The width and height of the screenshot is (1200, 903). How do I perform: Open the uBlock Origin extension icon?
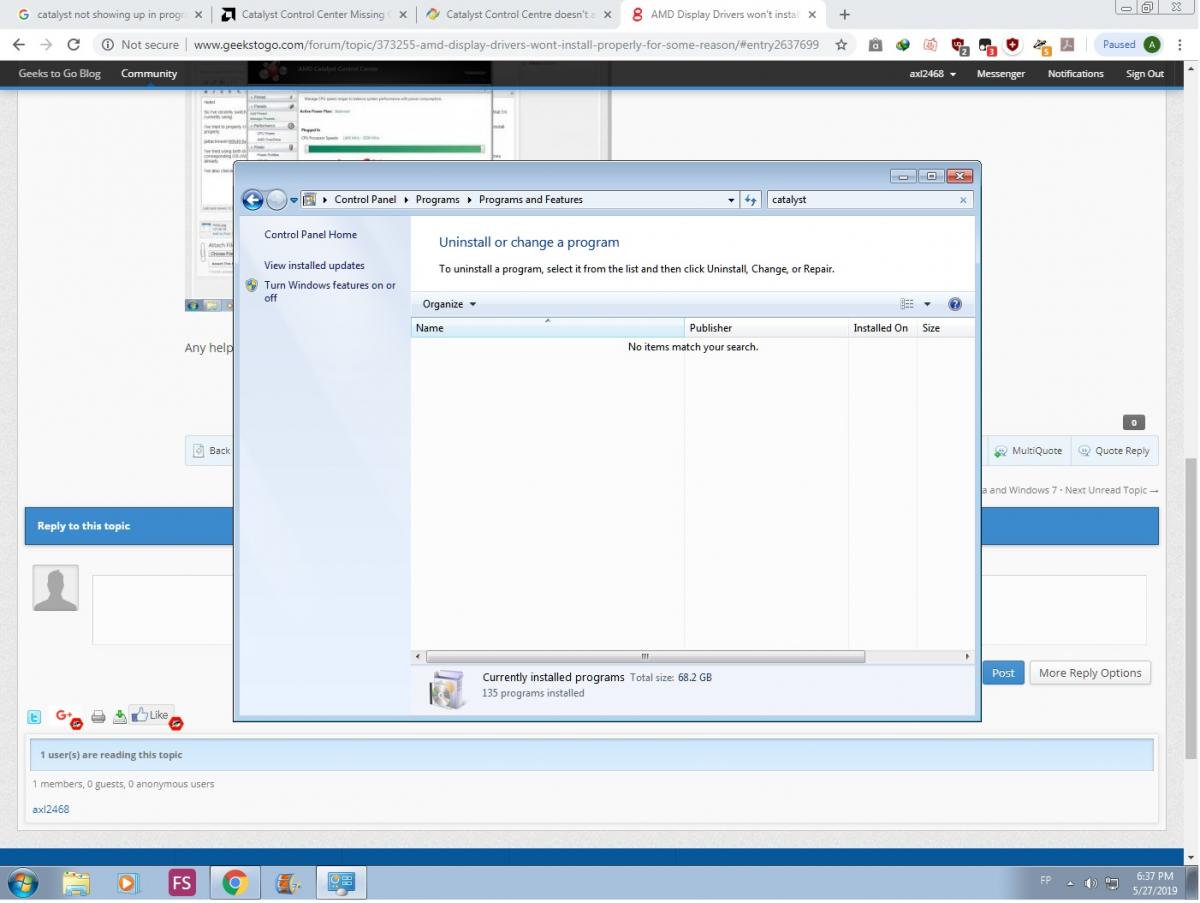(x=958, y=45)
